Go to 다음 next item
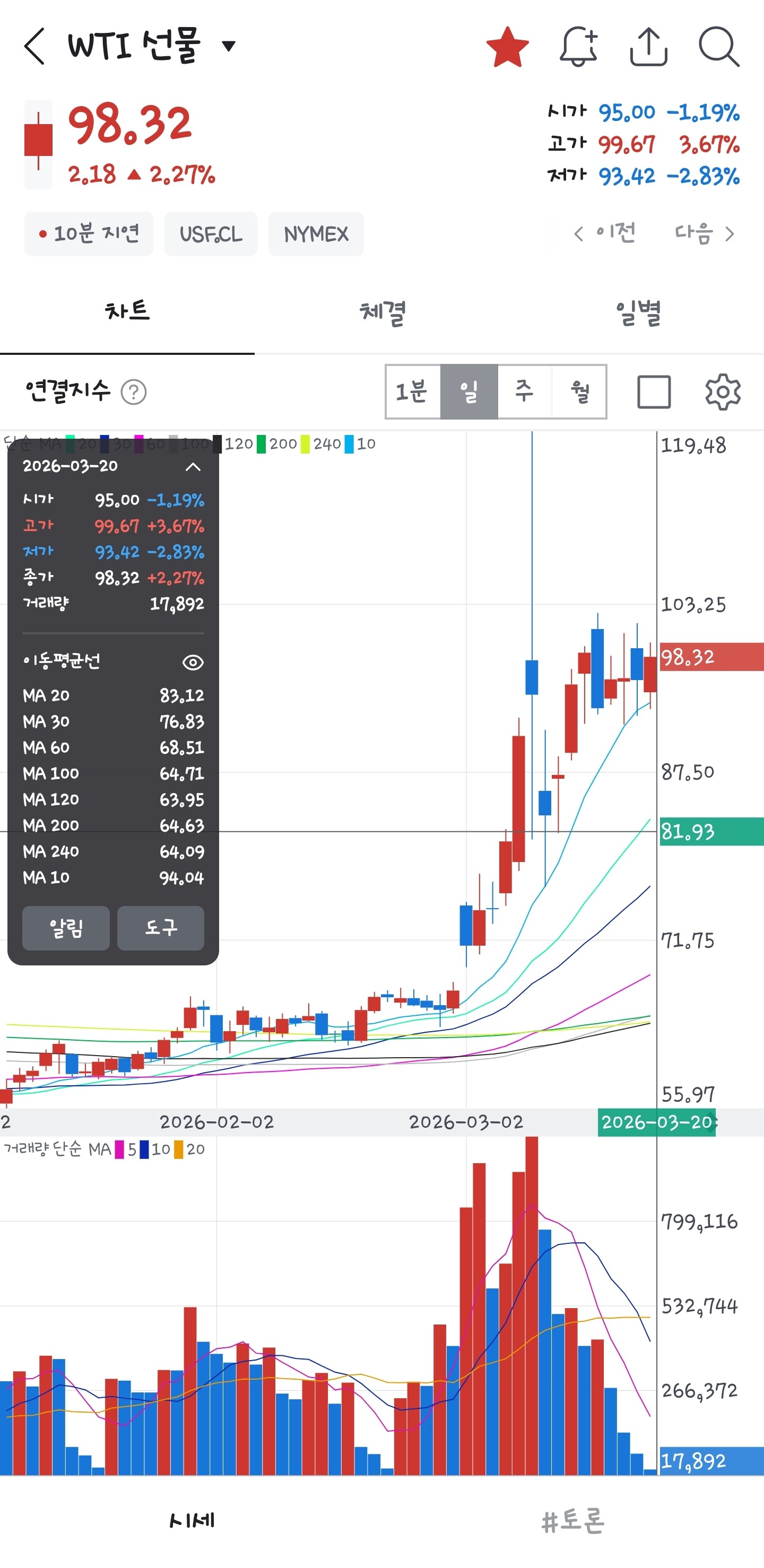 [x=705, y=234]
